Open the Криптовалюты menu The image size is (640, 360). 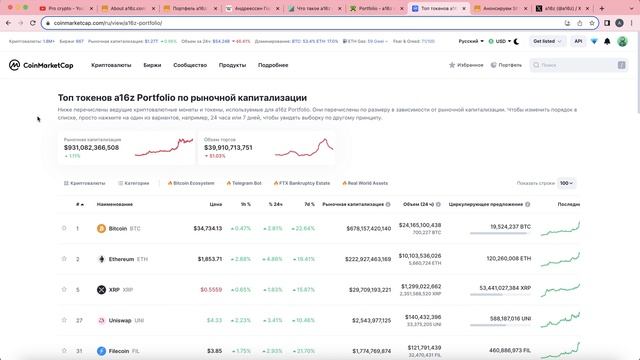111,65
